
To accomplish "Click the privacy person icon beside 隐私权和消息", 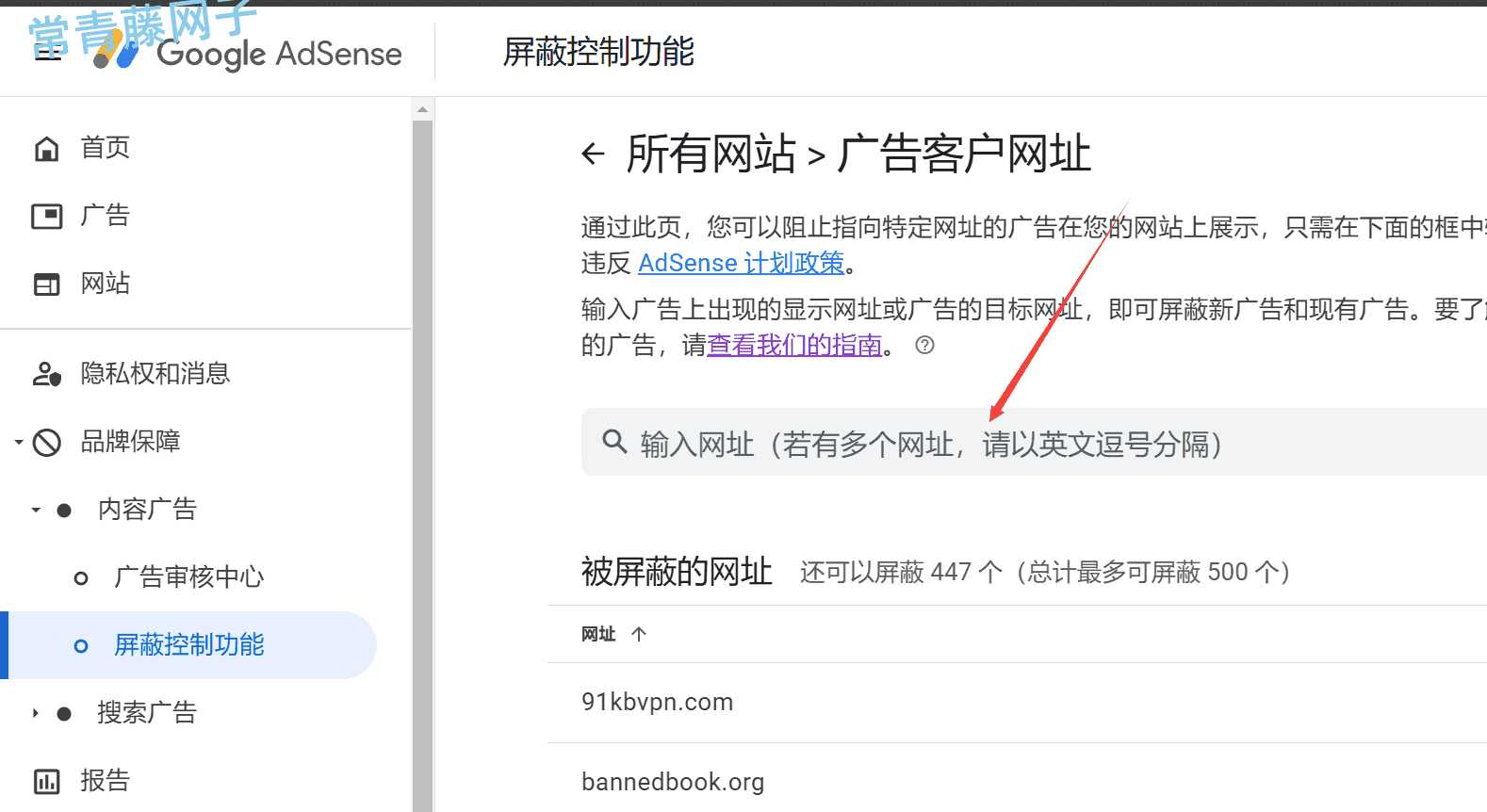I will point(46,374).
